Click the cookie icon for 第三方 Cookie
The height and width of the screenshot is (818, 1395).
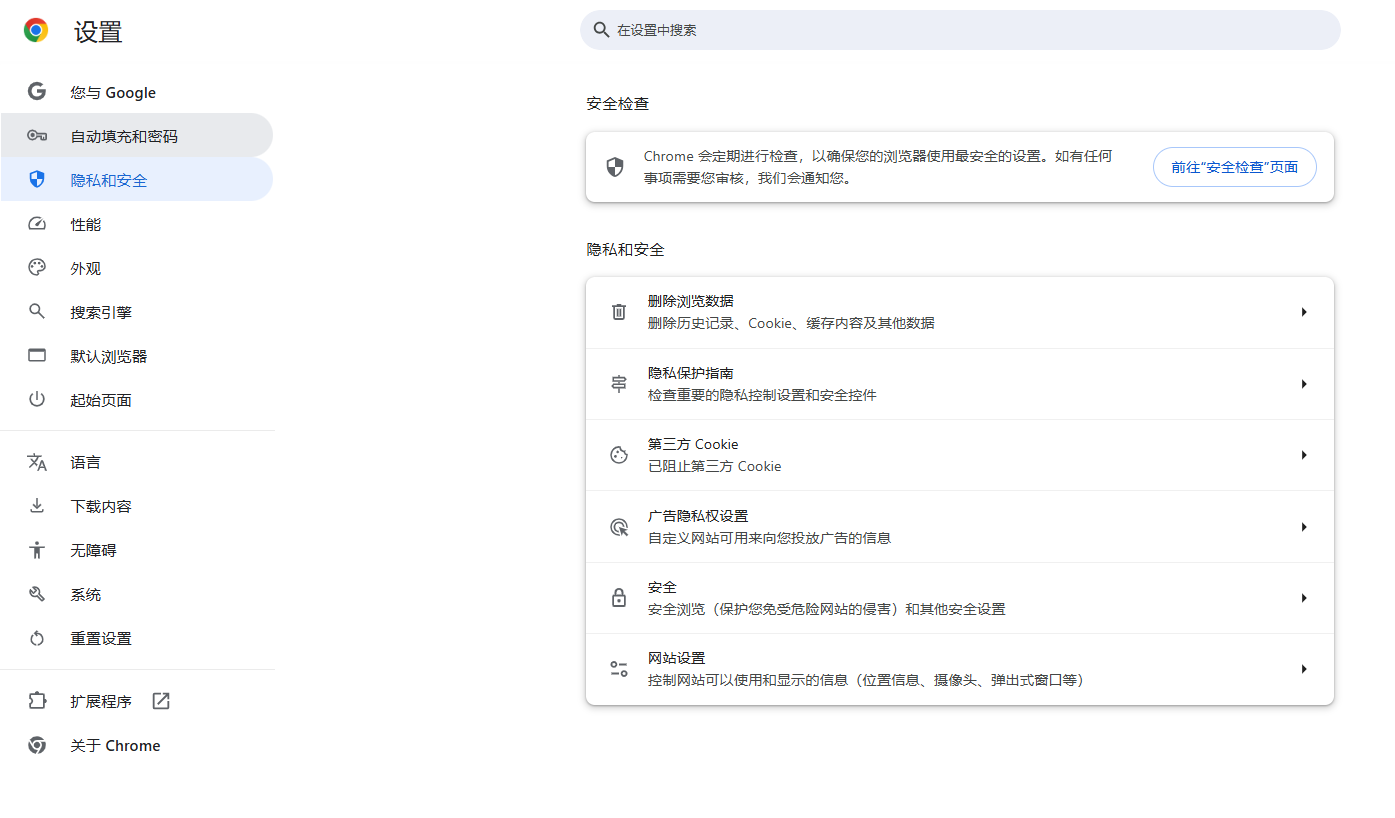[x=619, y=455]
